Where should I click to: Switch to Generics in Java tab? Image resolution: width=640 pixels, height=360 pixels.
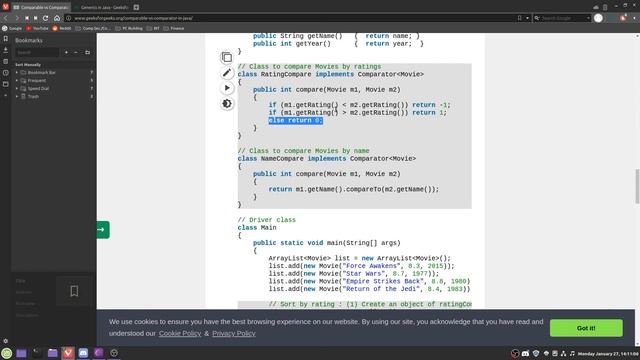click(101, 7)
